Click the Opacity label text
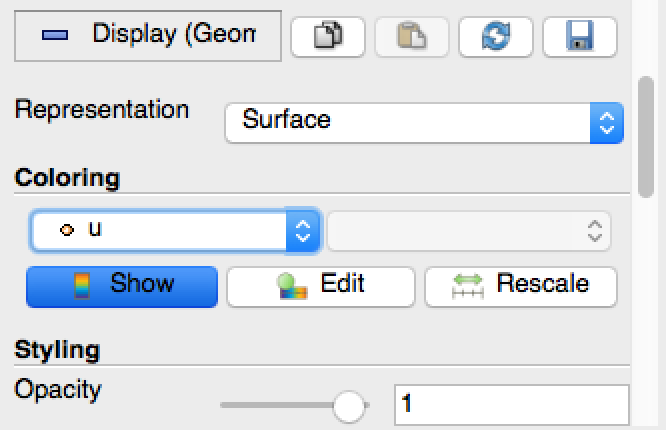 pyautogui.click(x=58, y=389)
